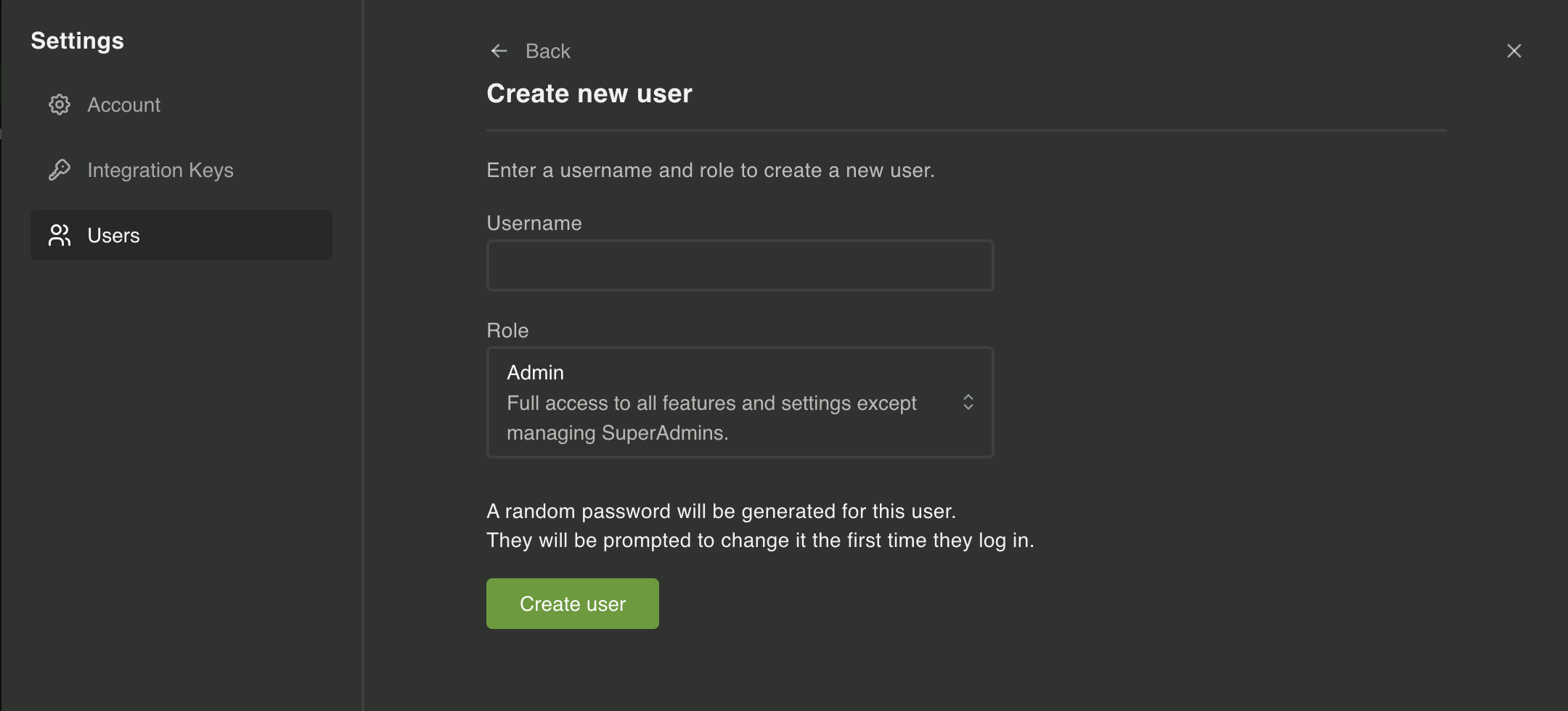Image resolution: width=1568 pixels, height=711 pixels.
Task: Click the back arrow icon above Create new user
Action: [x=499, y=50]
